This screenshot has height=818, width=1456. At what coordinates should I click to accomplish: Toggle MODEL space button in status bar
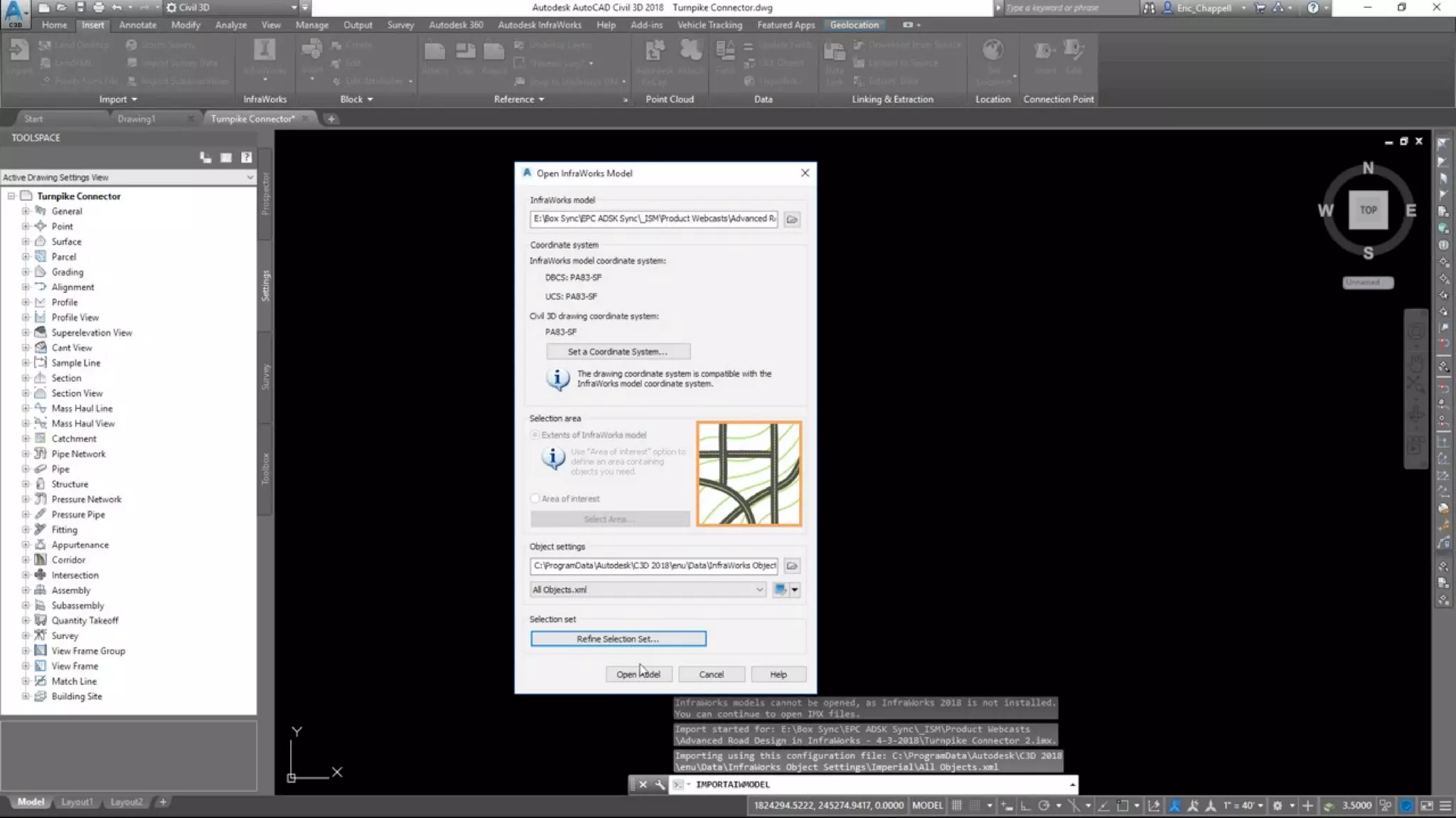click(927, 805)
